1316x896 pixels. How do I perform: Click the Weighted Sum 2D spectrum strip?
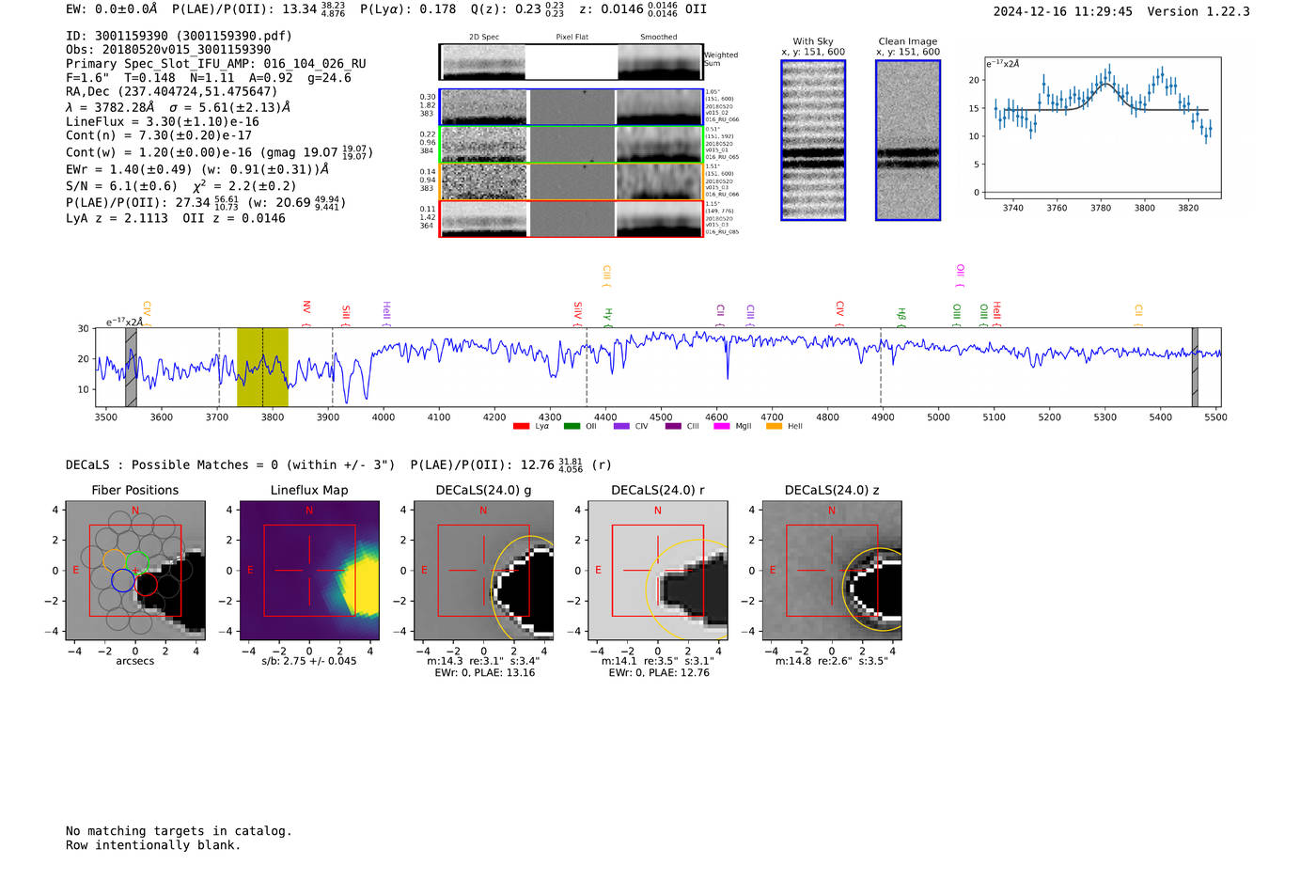[x=571, y=62]
